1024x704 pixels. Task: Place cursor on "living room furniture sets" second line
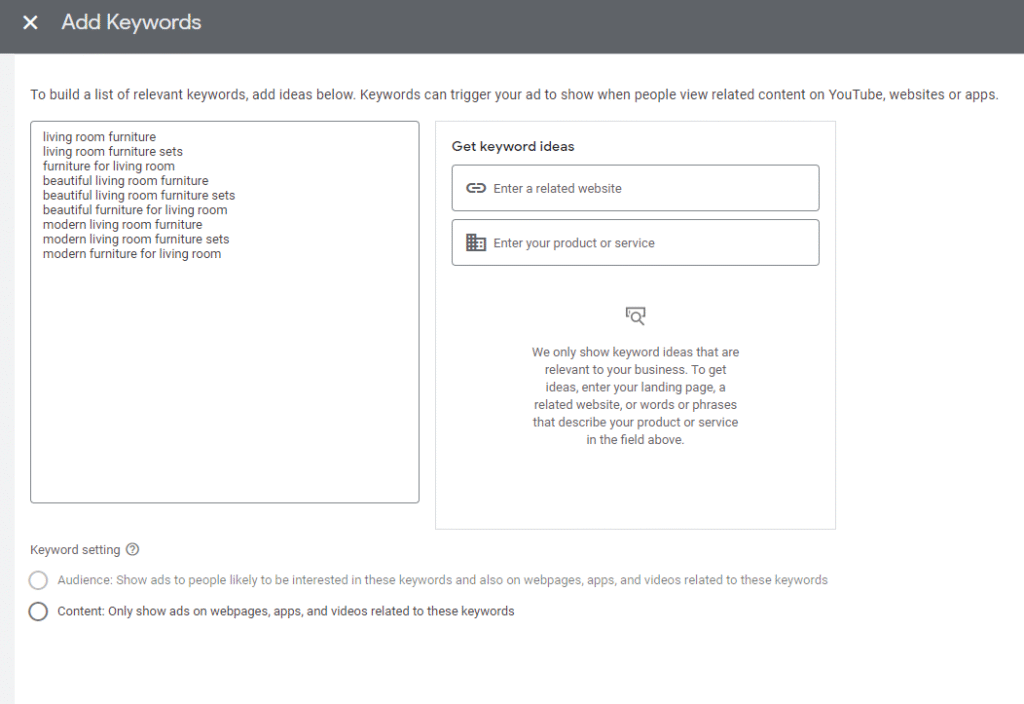[113, 152]
